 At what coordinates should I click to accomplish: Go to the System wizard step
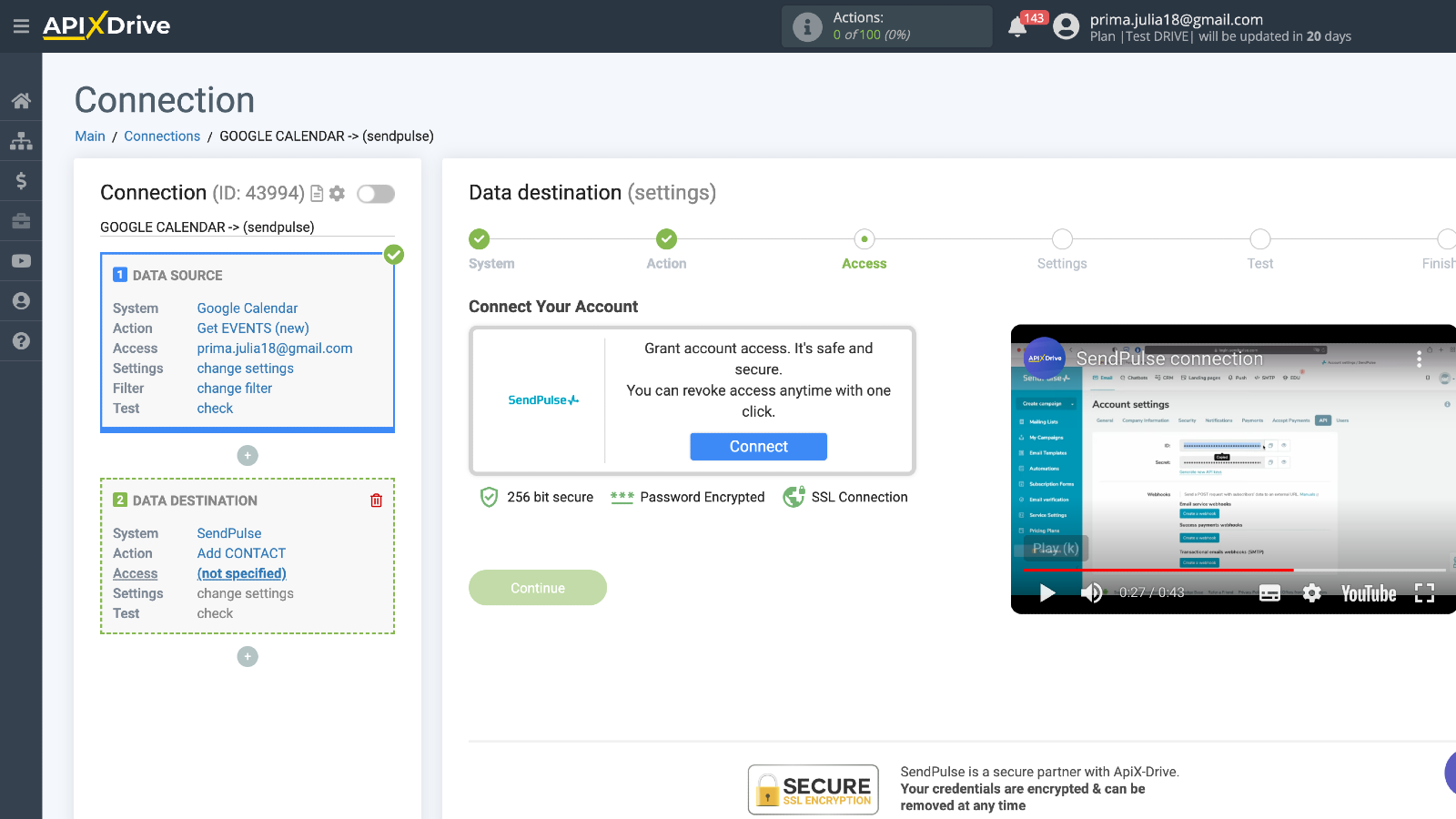point(479,239)
